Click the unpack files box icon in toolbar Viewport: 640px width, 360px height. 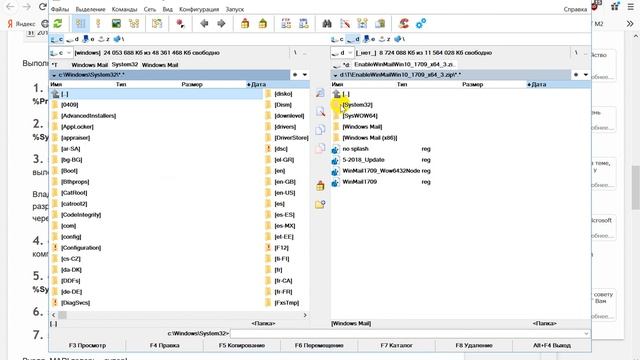coord(263,24)
